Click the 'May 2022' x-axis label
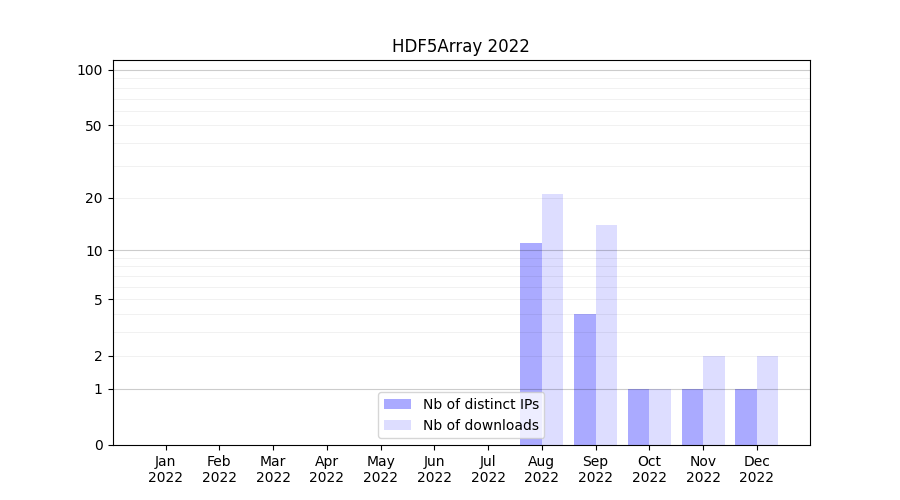Viewport: 900px width, 500px height. pyautogui.click(x=380, y=469)
